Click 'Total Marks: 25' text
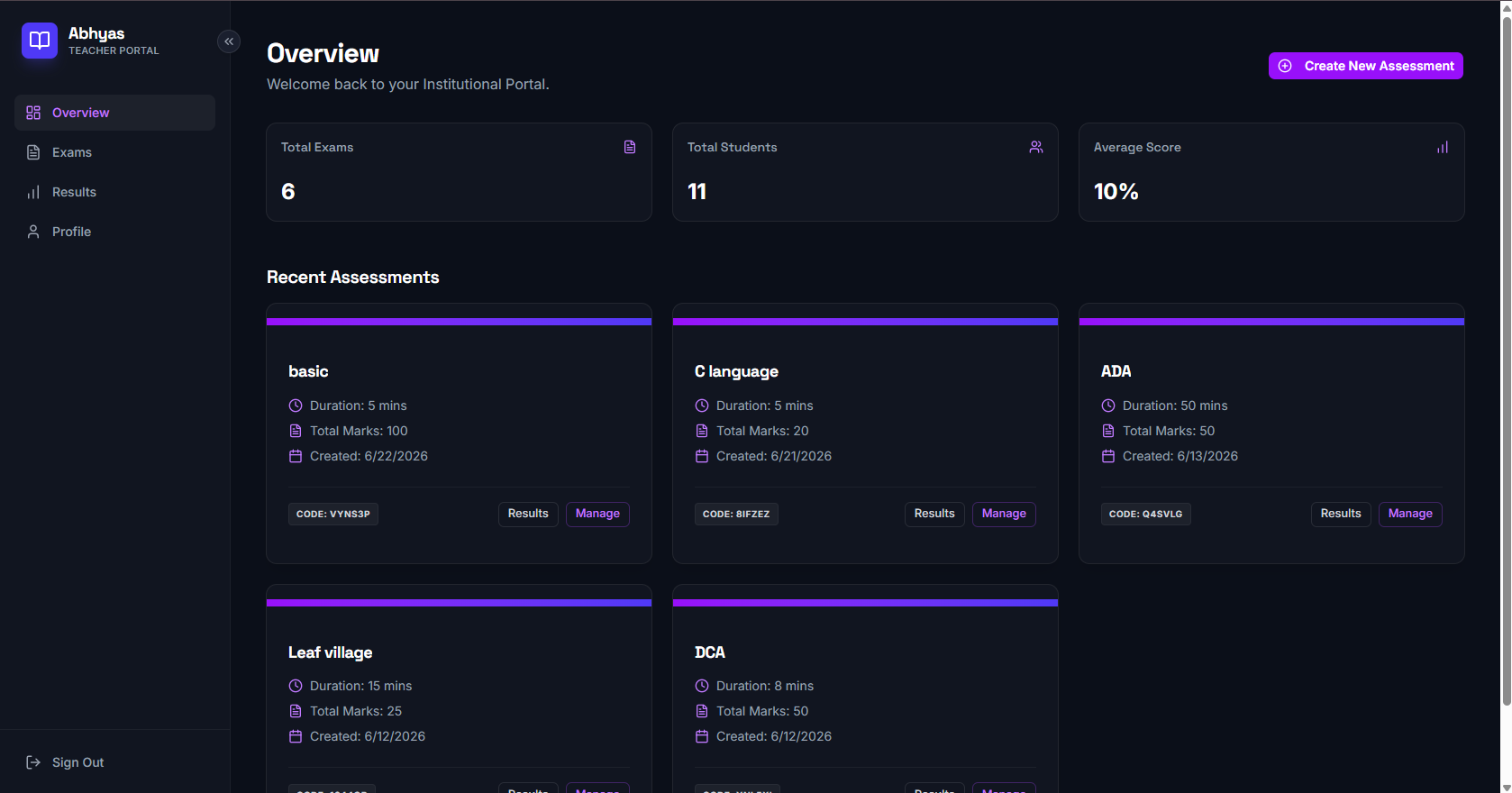 (x=356, y=711)
